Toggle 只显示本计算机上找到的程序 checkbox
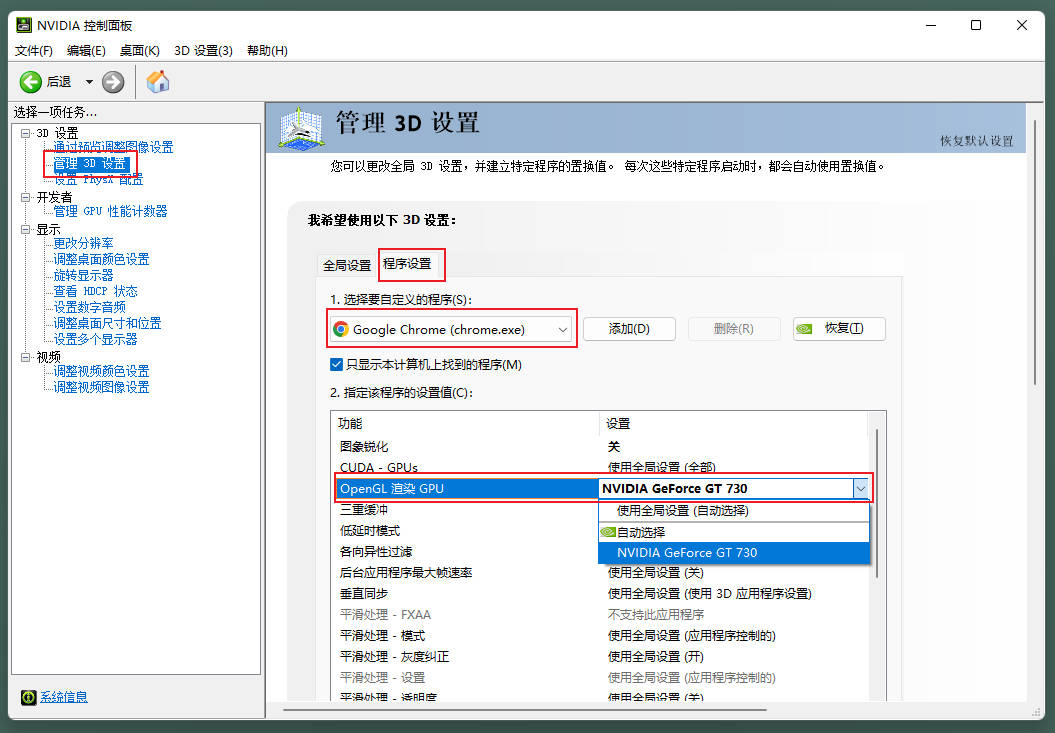 coord(337,365)
